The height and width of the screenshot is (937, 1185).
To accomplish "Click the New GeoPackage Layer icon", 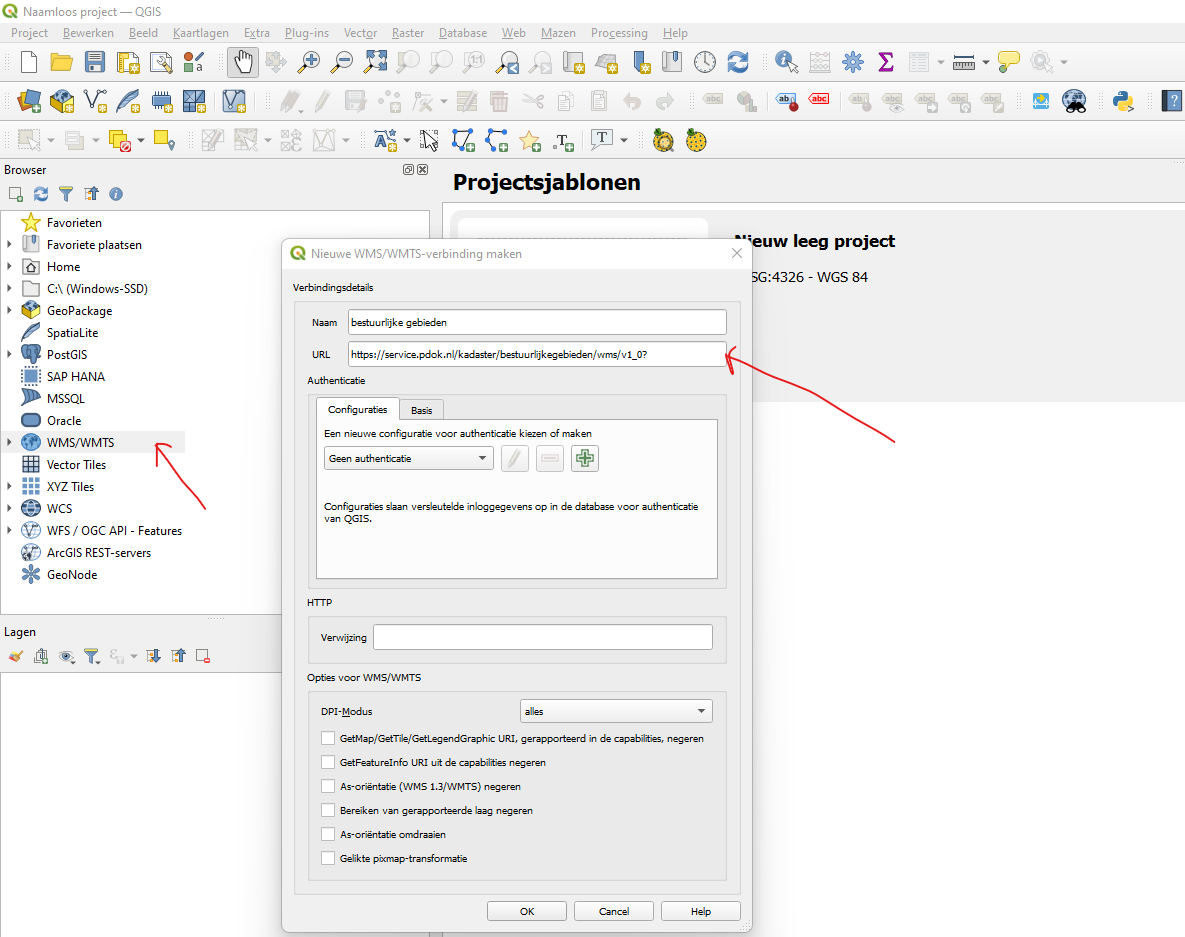I will [62, 101].
